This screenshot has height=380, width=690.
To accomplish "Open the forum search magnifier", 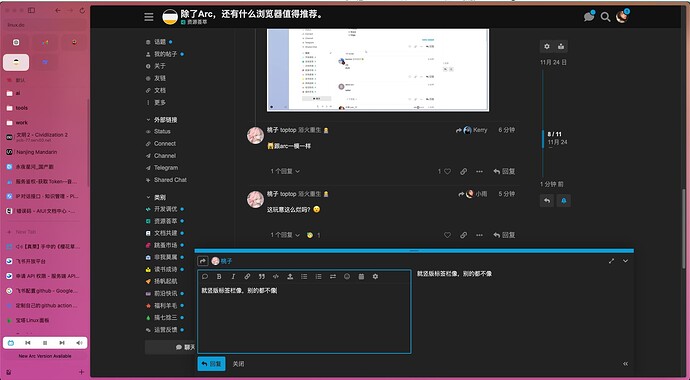I will point(606,17).
